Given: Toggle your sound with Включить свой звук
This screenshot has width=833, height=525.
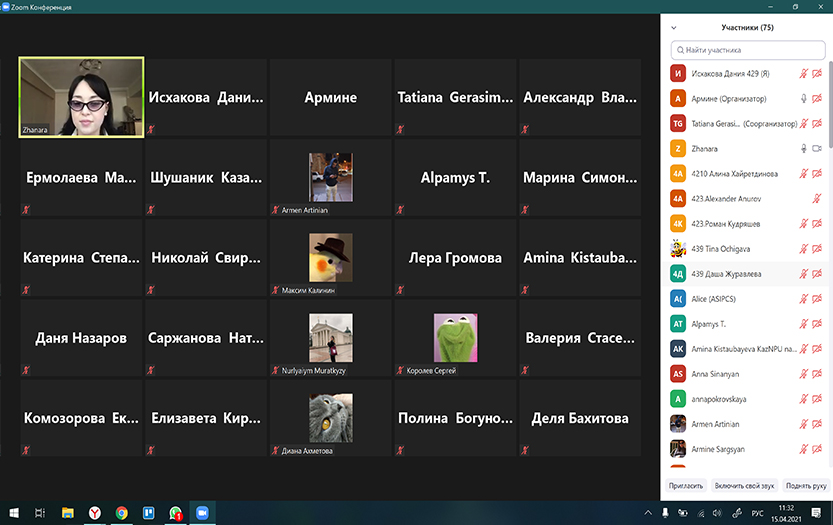Looking at the screenshot, I should pos(745,486).
